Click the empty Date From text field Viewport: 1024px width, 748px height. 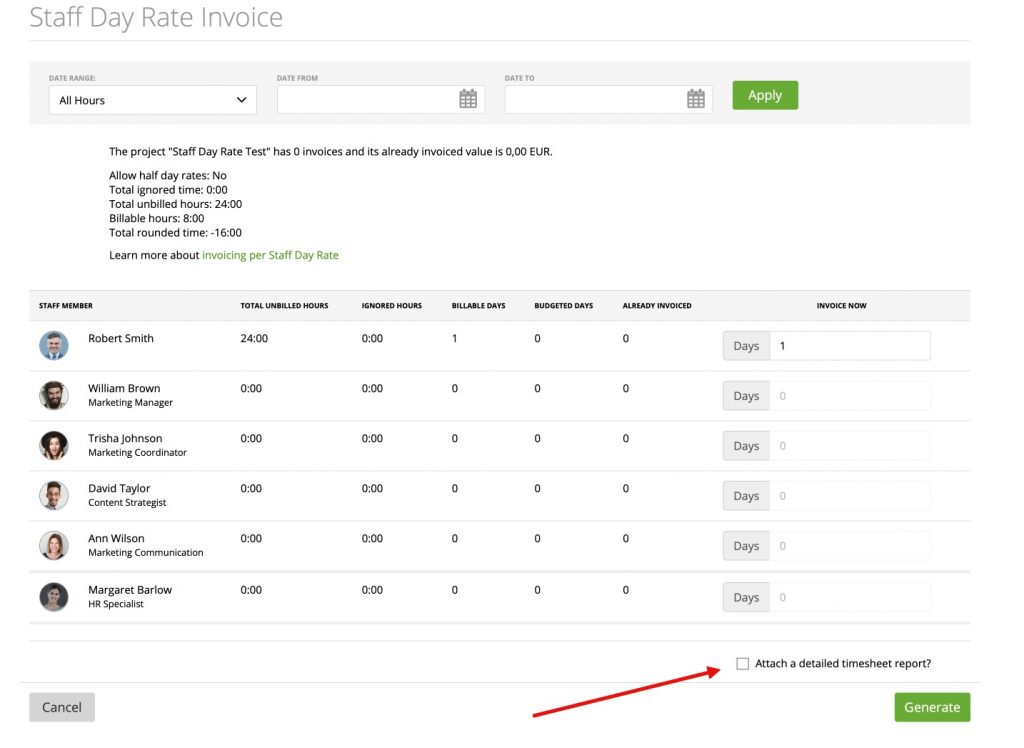tap(370, 98)
